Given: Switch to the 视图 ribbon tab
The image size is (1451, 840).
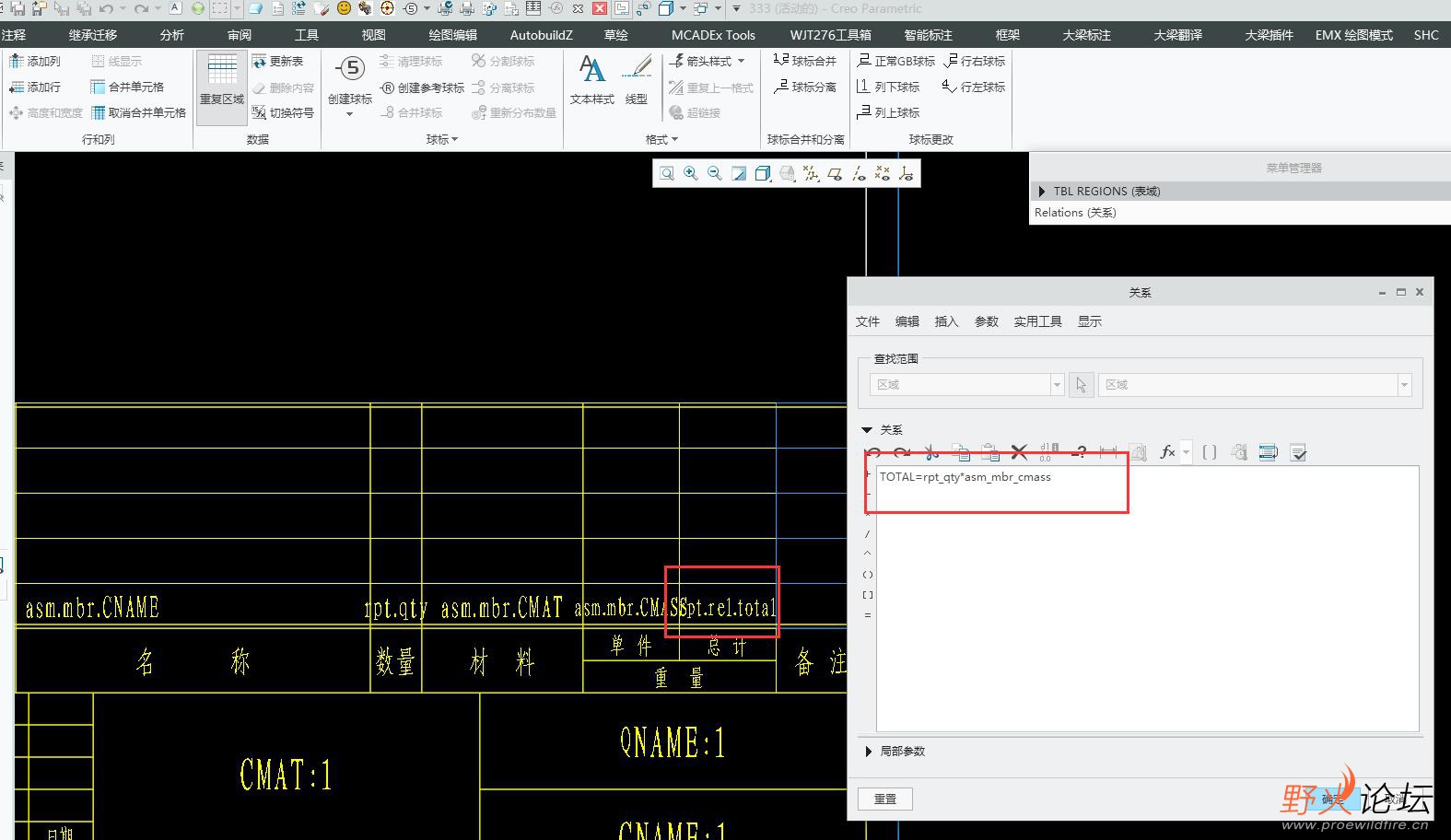Looking at the screenshot, I should [x=374, y=35].
